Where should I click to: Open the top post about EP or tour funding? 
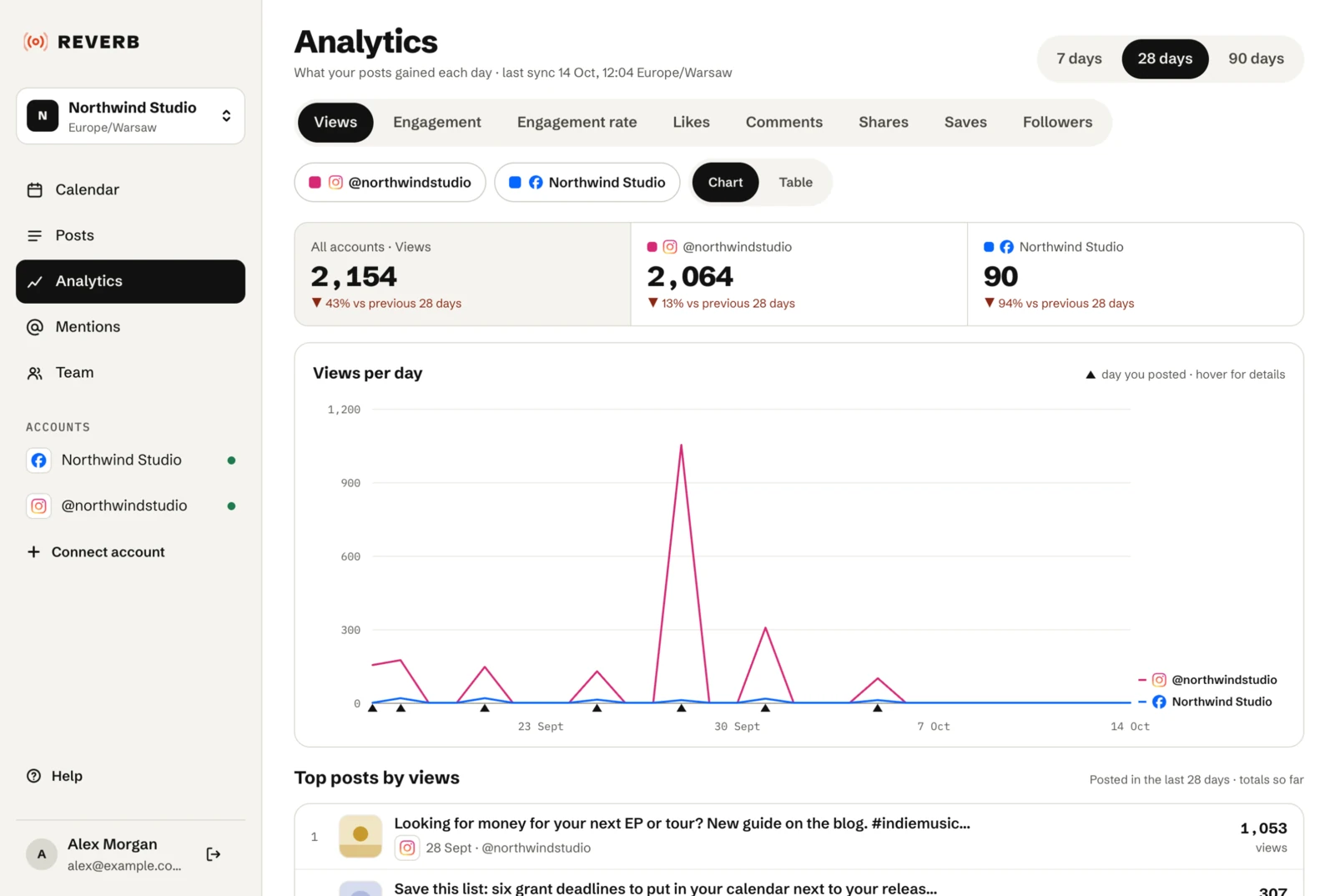(x=798, y=837)
